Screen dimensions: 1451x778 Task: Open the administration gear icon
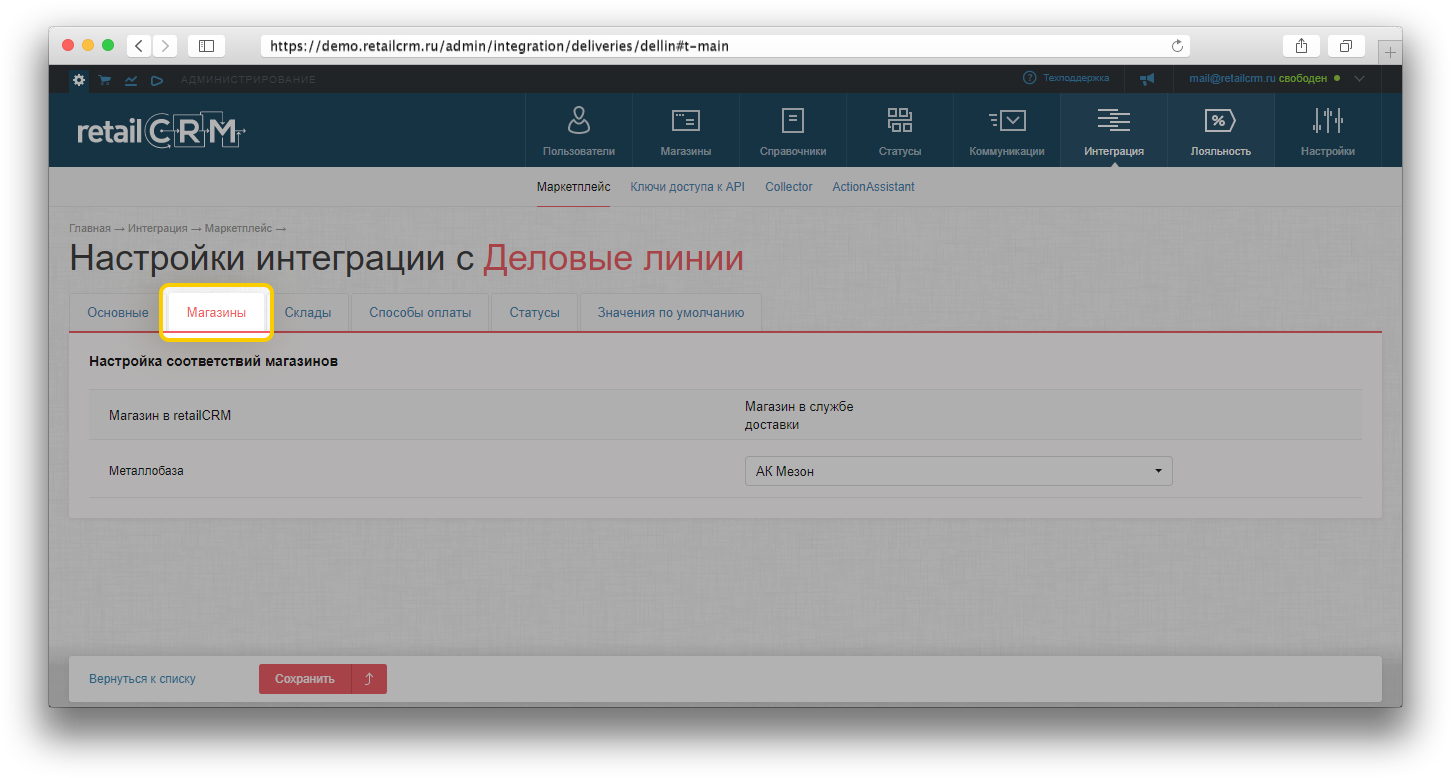coord(79,79)
